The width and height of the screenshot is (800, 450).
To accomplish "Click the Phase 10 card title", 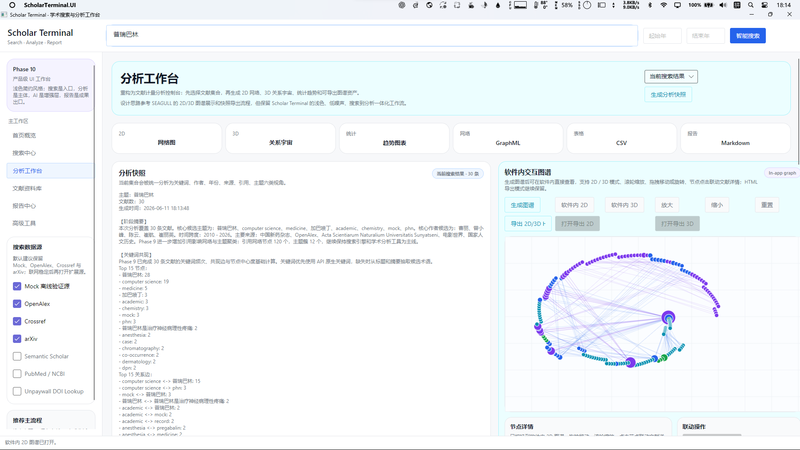I will (x=24, y=69).
